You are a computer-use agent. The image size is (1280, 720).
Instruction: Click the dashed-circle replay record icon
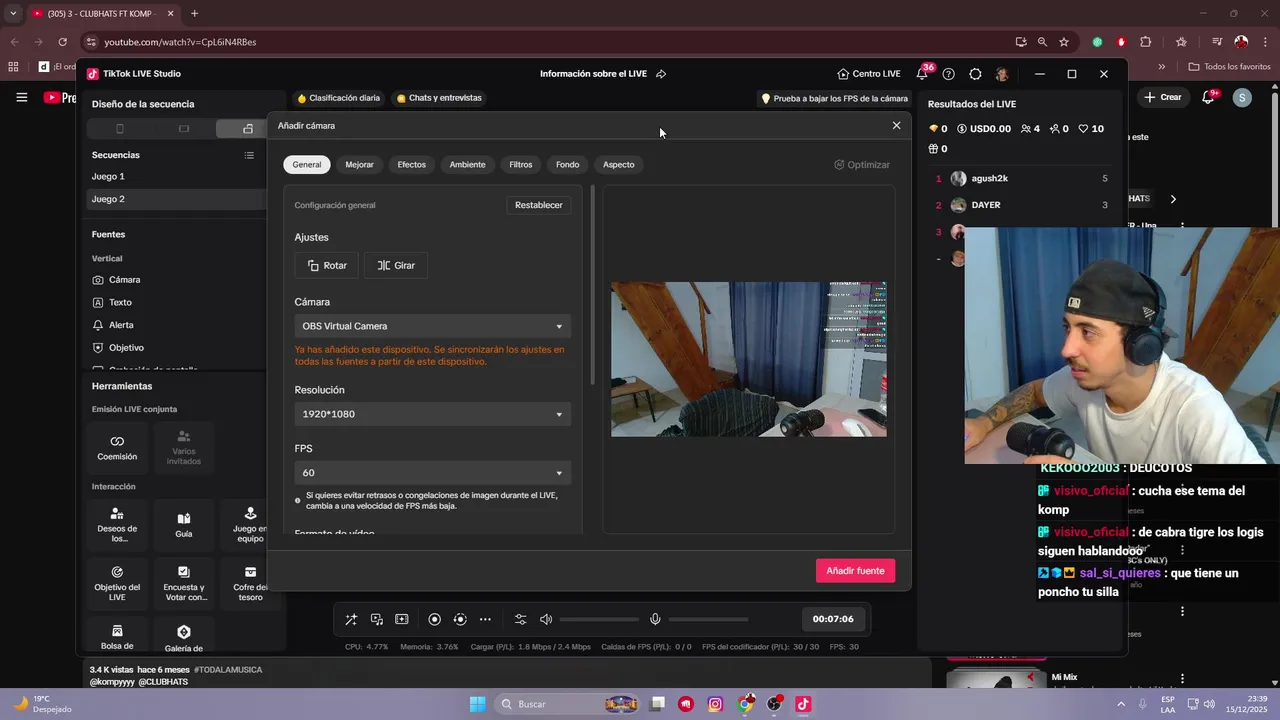tap(460, 619)
